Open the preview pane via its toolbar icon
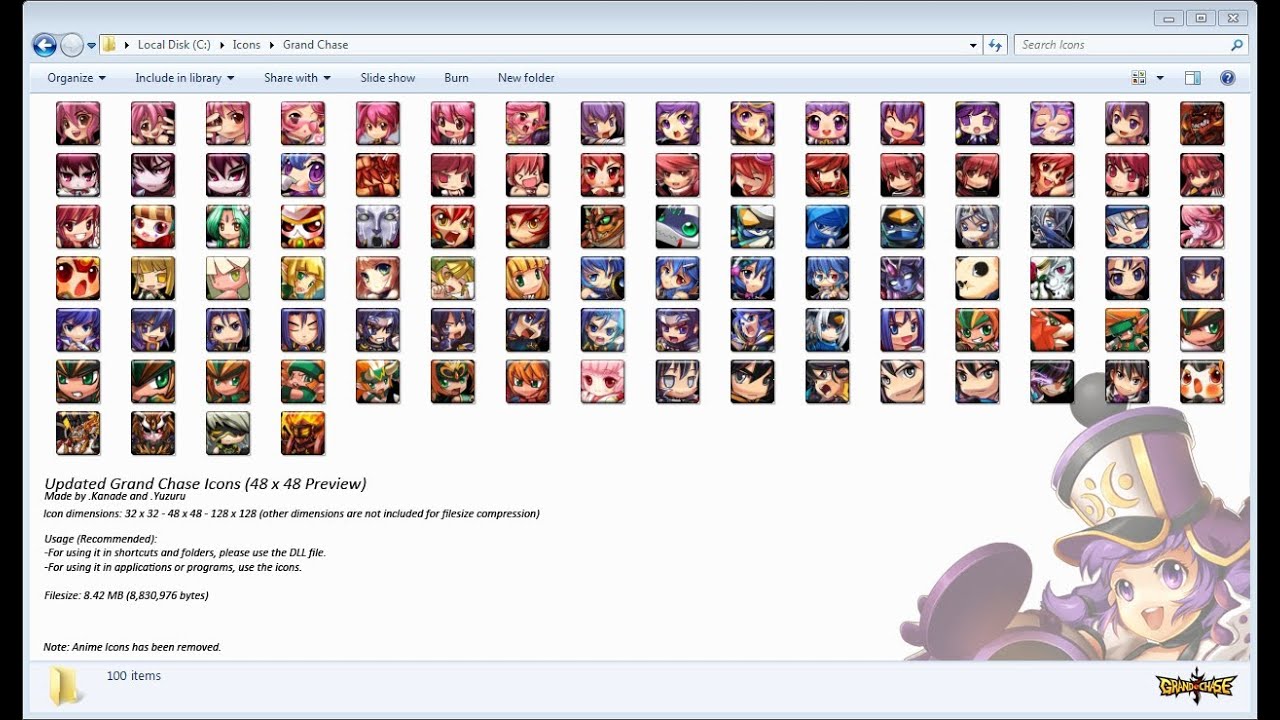This screenshot has height=720, width=1280. point(1192,77)
